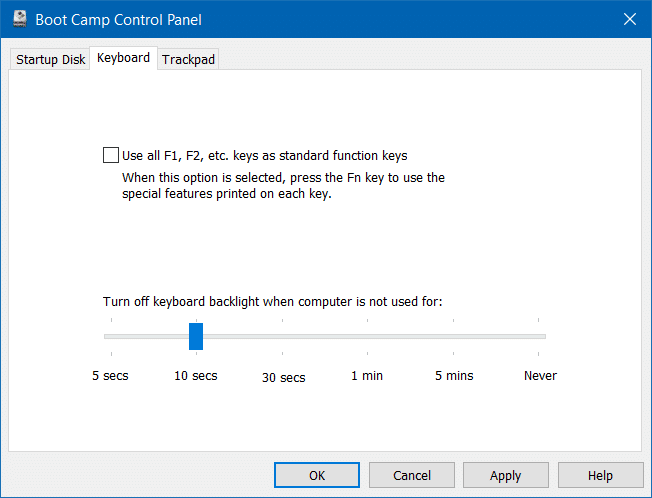The image size is (652, 498).
Task: Click the Boot Camp app icon in title bar
Action: (20, 19)
